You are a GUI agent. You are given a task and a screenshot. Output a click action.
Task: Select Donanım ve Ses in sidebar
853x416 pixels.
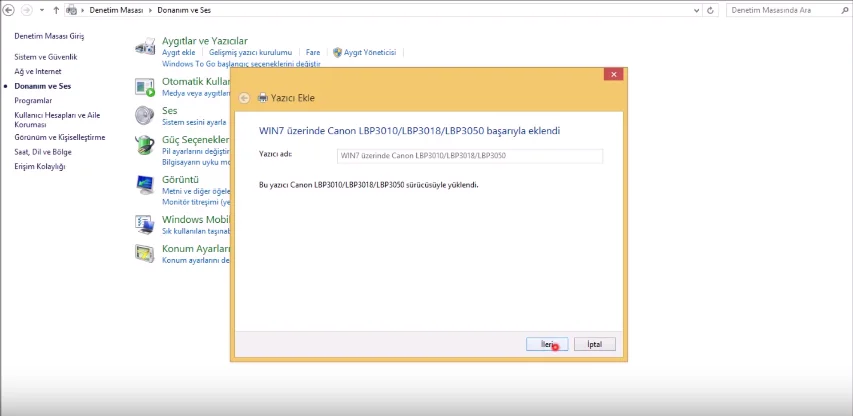[x=42, y=86]
